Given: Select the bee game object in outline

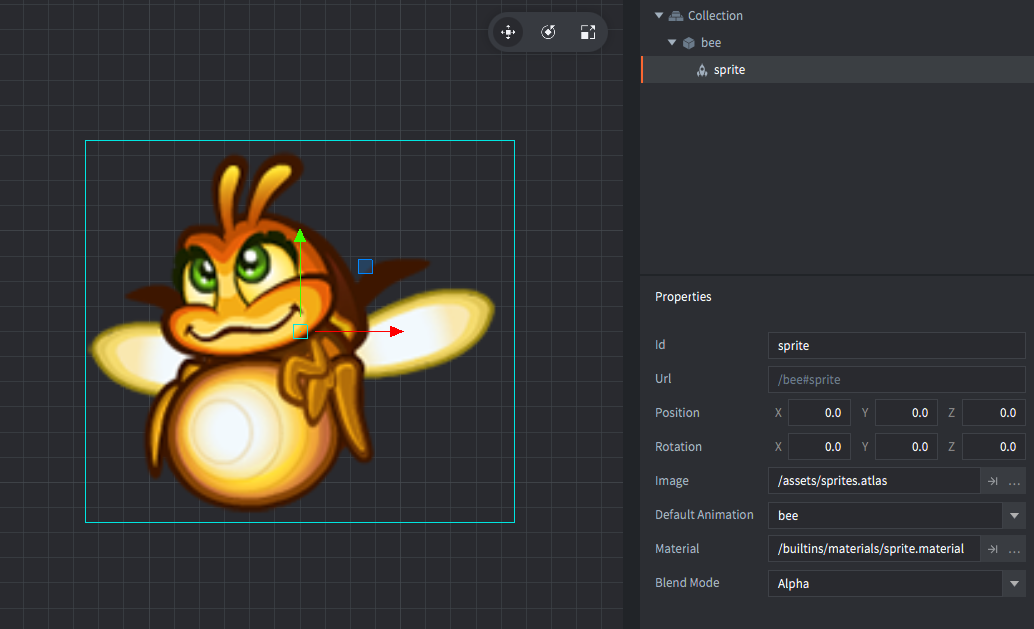Looking at the screenshot, I should pyautogui.click(x=710, y=43).
